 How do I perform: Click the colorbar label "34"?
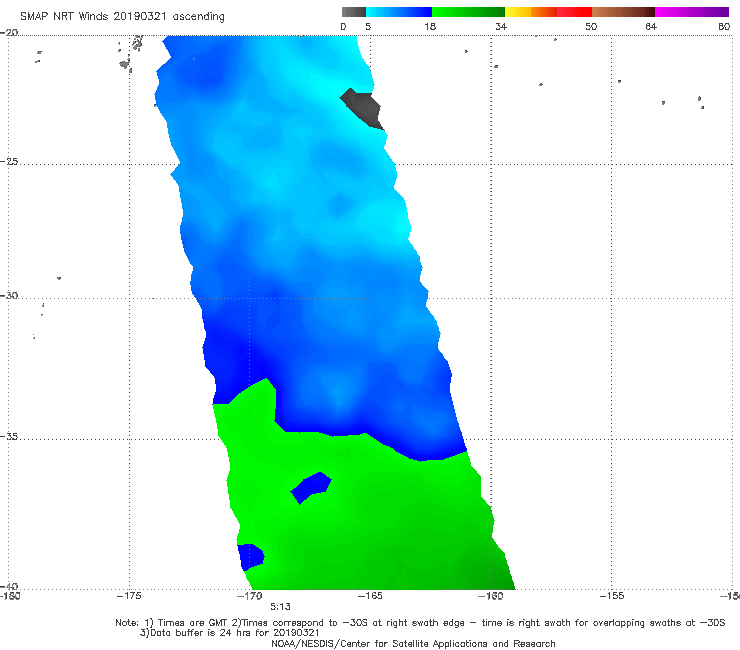[x=501, y=27]
